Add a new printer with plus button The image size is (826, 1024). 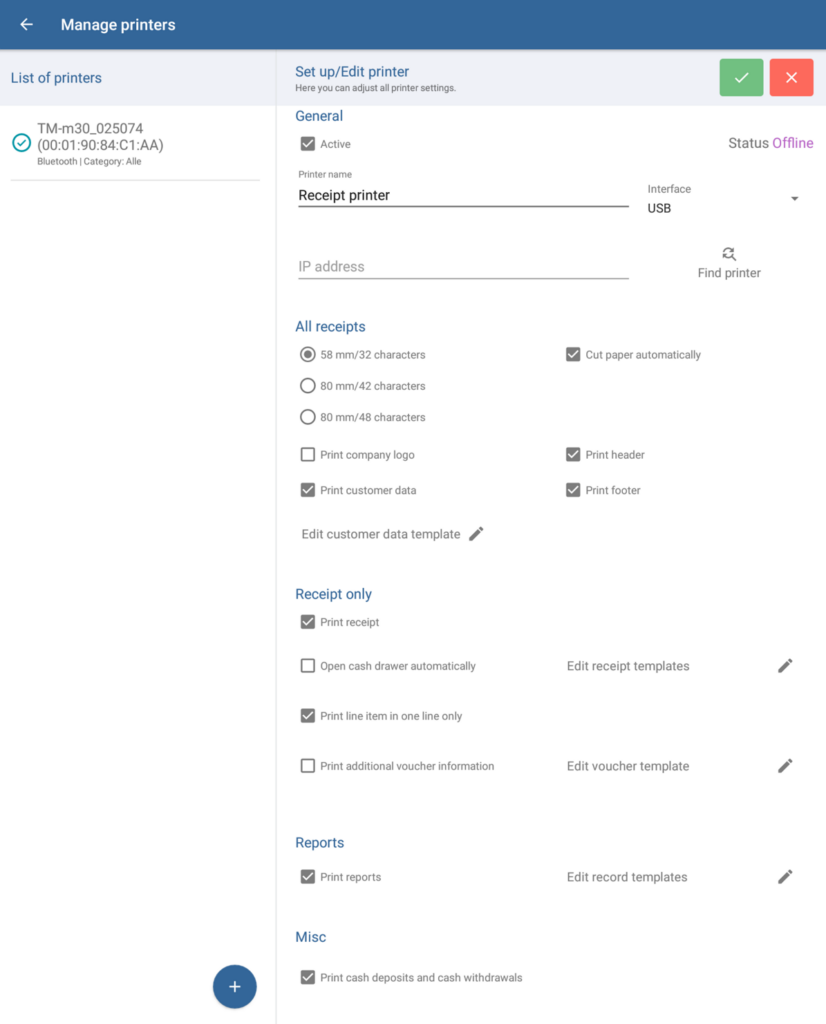coord(235,987)
